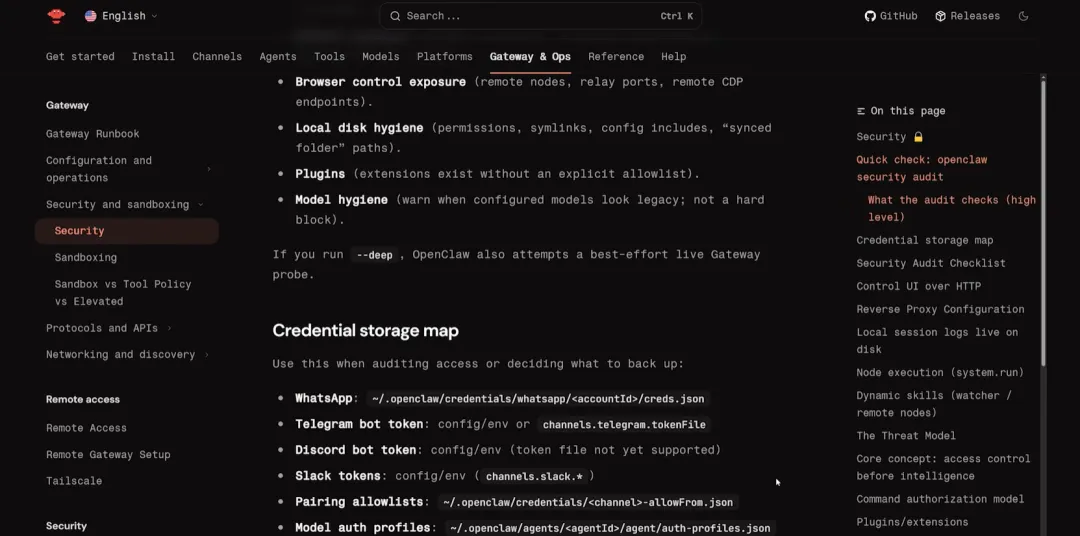Open the Agents tab
The width and height of the screenshot is (1080, 536).
(x=278, y=56)
